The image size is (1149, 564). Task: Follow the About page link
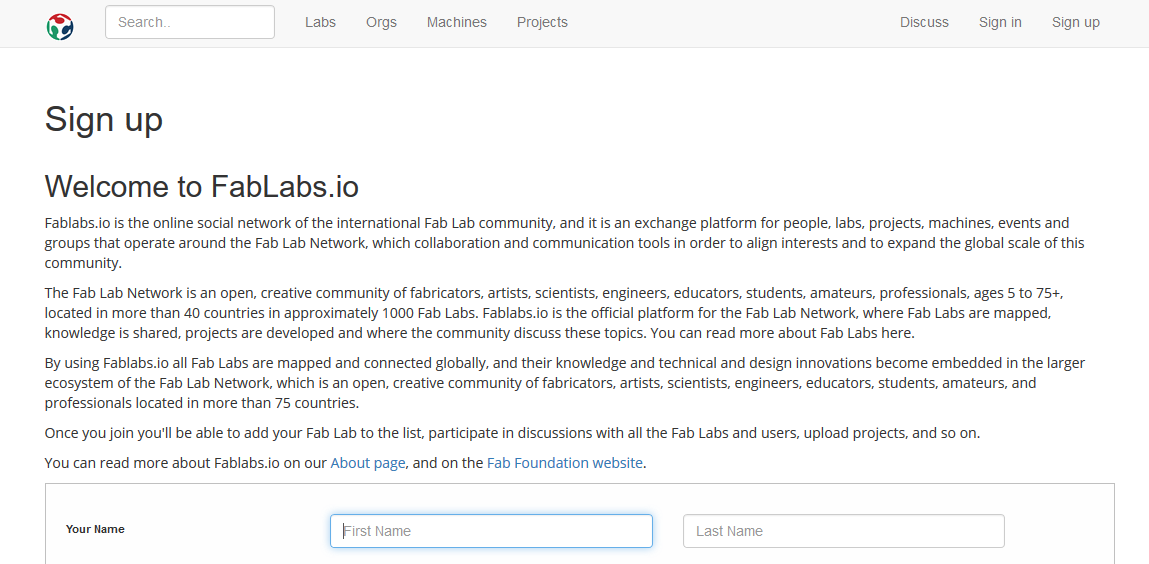point(368,463)
